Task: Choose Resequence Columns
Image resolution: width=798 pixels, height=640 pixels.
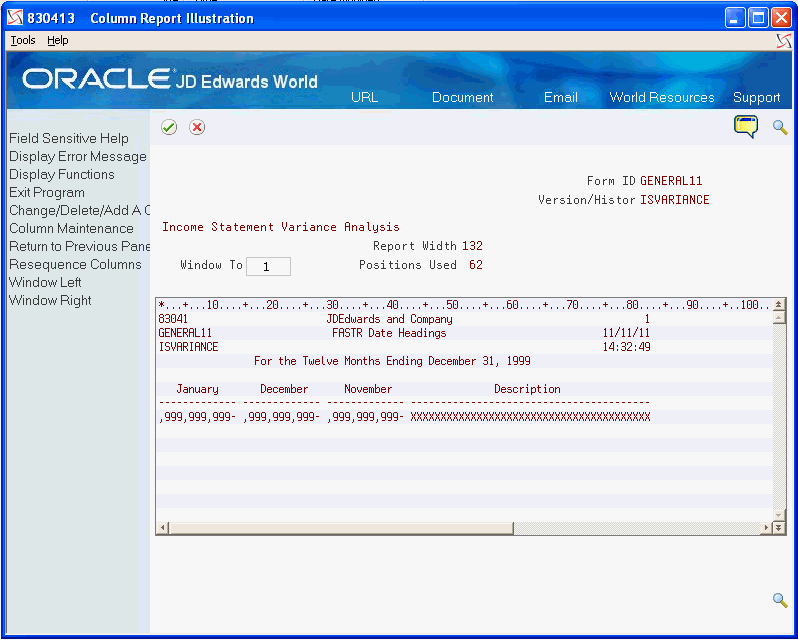Action: 75,264
